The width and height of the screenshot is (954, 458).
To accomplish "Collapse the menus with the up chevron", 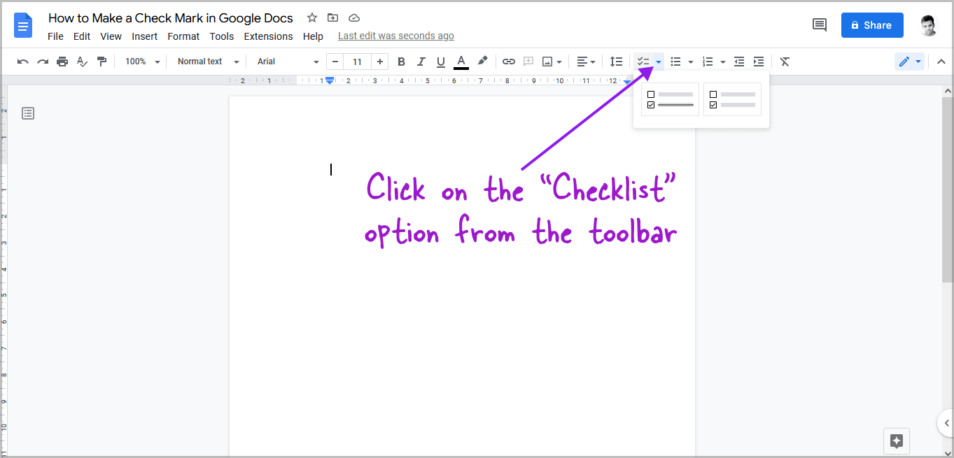I will [941, 61].
